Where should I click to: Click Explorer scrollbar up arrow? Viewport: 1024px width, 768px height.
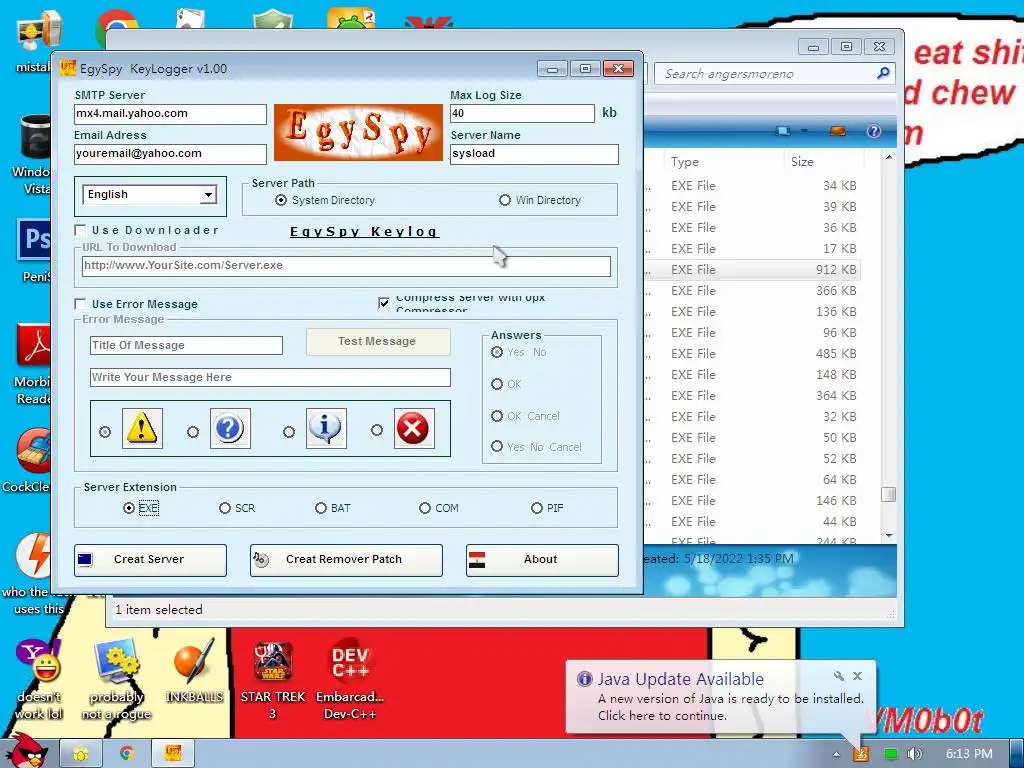click(888, 157)
